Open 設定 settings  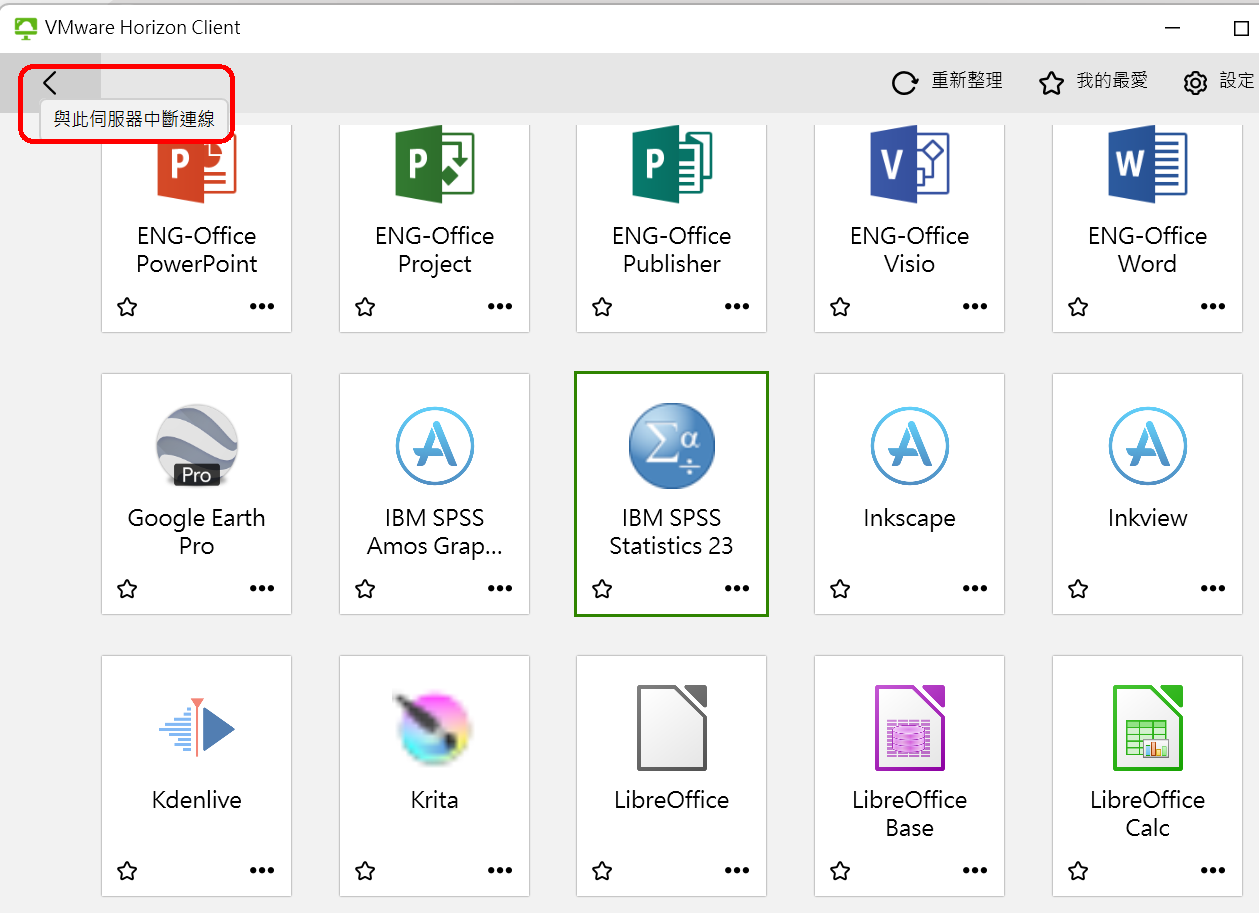pyautogui.click(x=1218, y=82)
